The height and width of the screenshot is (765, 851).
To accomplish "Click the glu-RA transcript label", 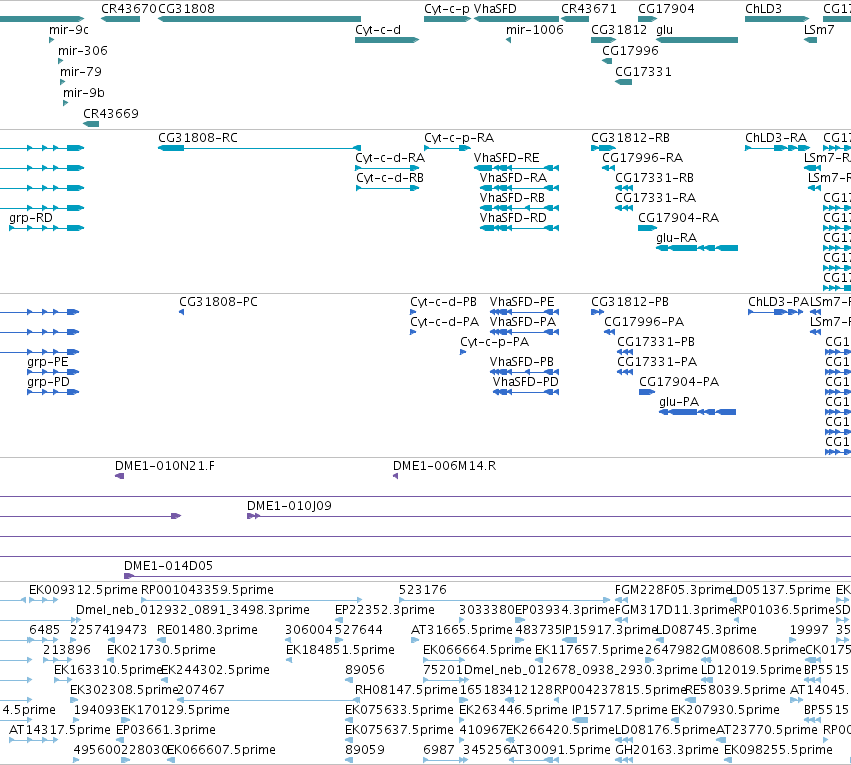I will pos(676,238).
